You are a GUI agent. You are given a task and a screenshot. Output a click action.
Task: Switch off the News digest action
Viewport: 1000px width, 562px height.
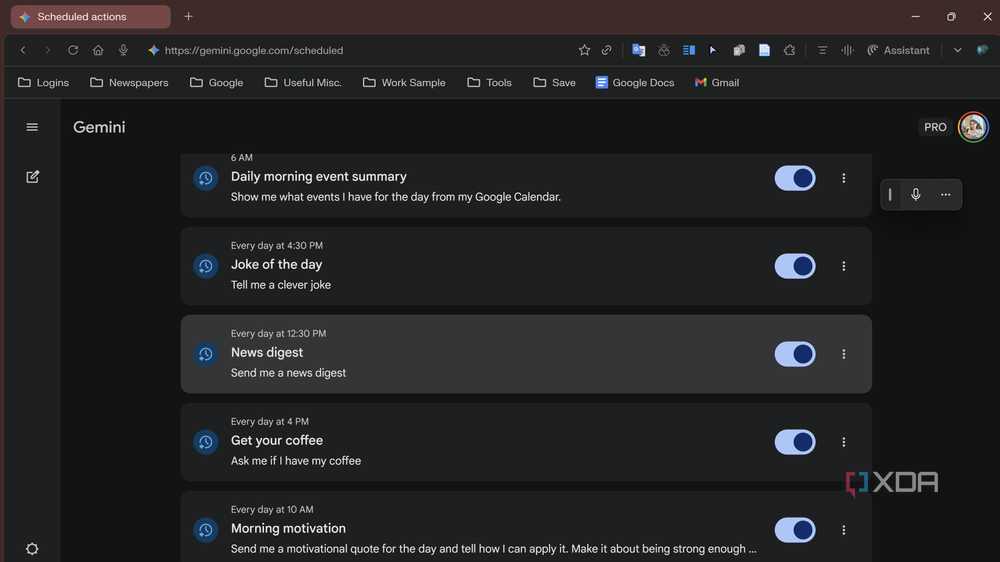pyautogui.click(x=795, y=354)
